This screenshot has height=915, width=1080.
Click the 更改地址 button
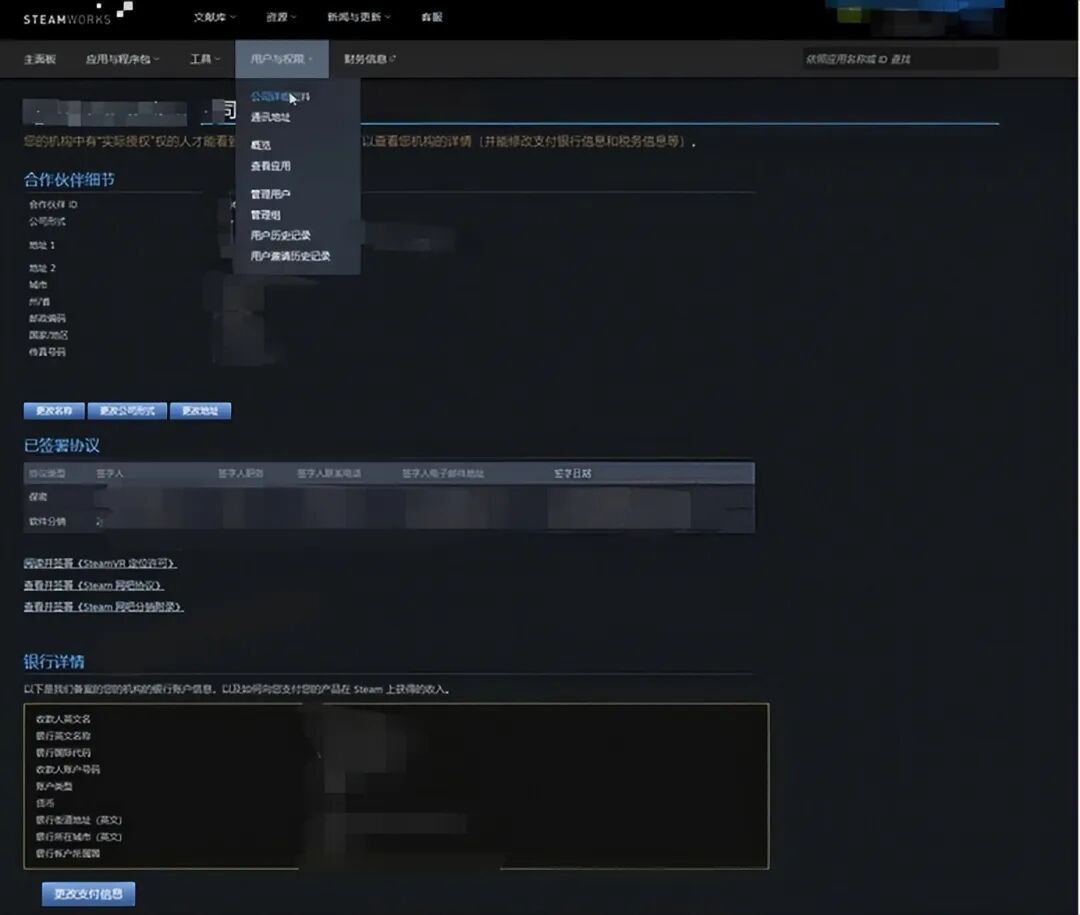[200, 411]
